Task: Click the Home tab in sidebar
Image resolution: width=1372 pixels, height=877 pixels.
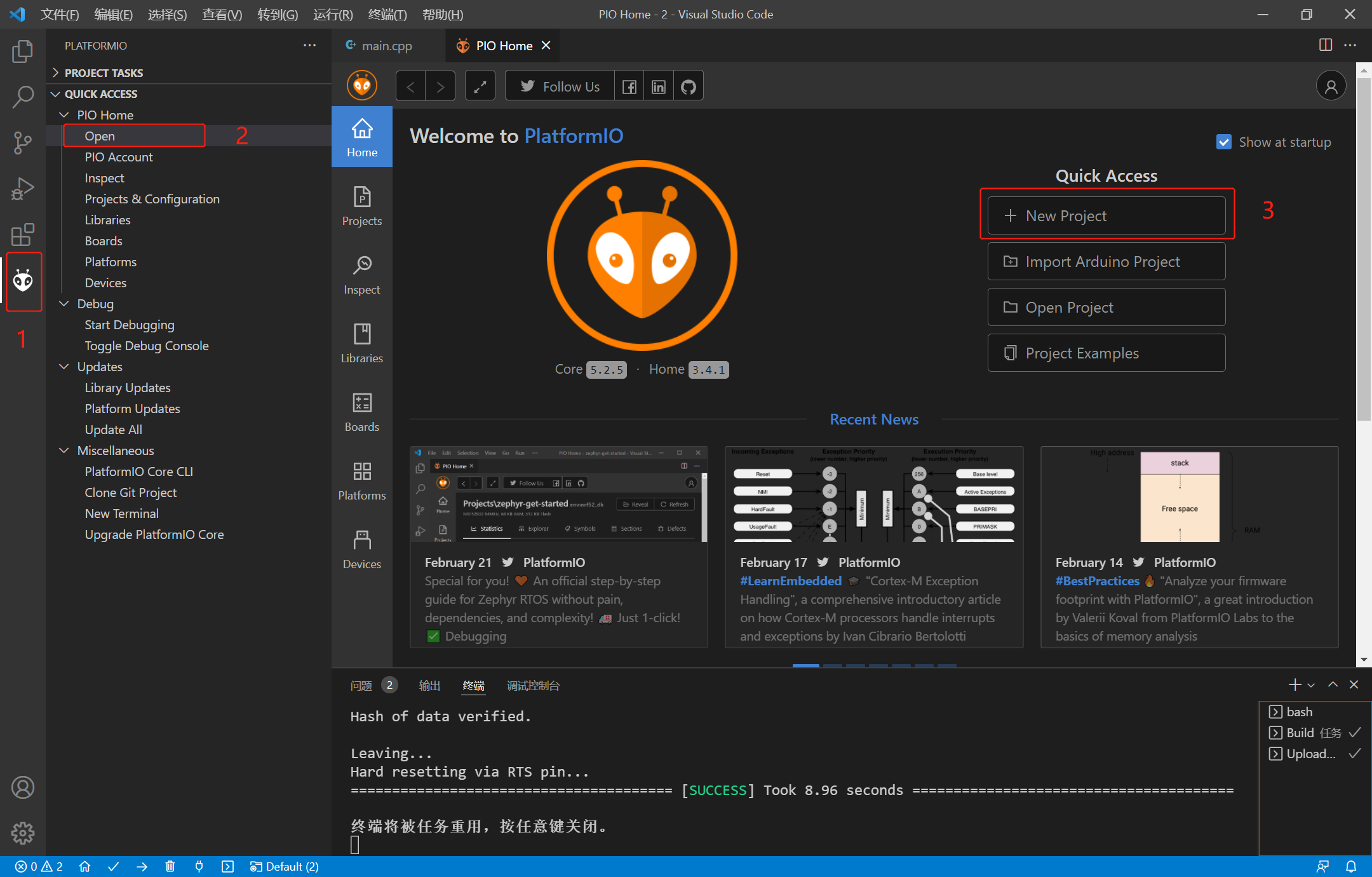Action: (x=361, y=135)
